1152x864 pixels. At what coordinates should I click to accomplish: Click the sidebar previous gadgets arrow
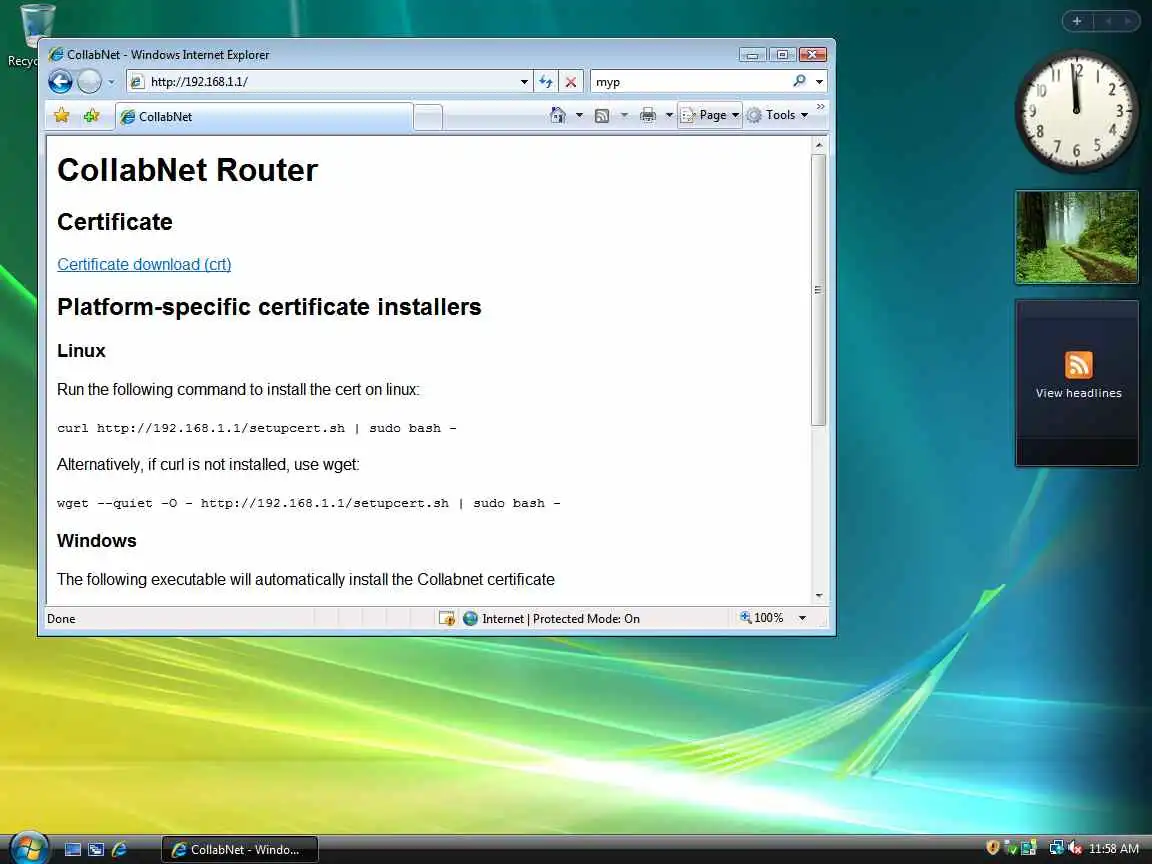tap(1107, 21)
